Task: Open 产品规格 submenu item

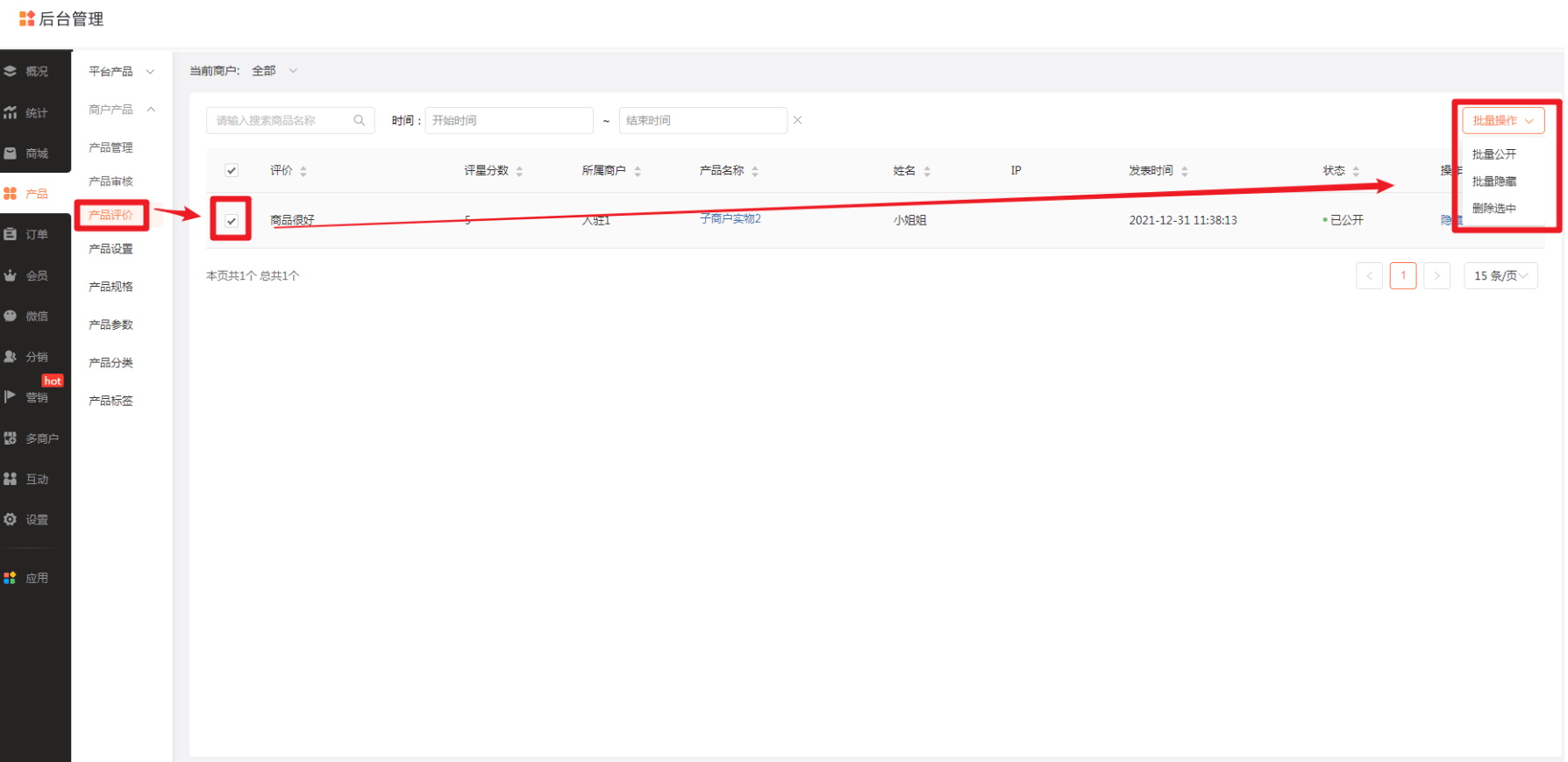Action: click(110, 287)
